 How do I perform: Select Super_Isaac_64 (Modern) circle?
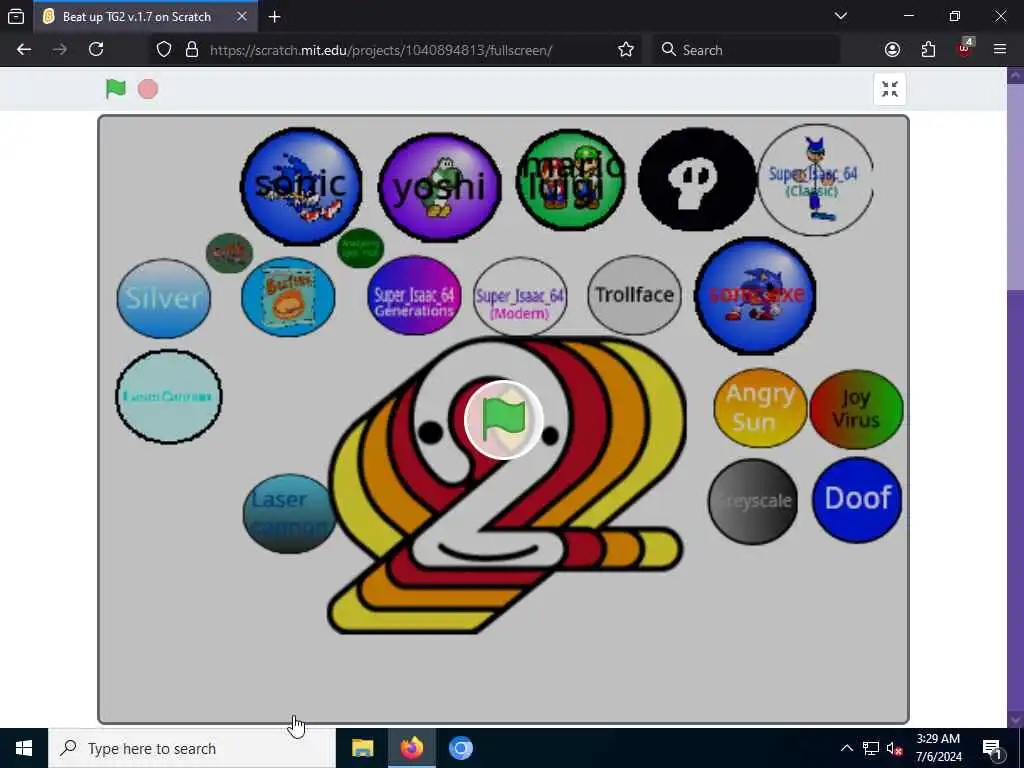[x=520, y=297]
